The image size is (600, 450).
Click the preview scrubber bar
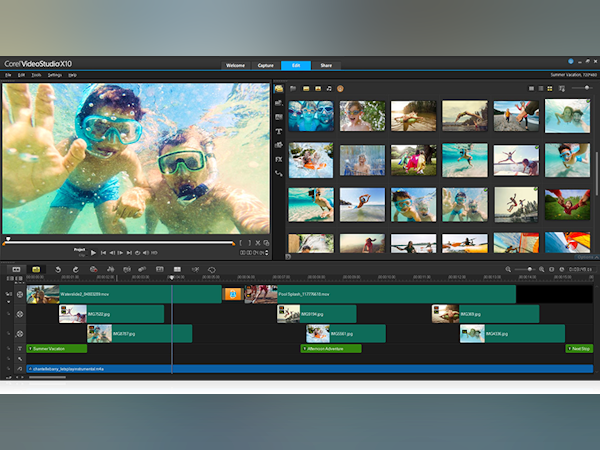[x=119, y=242]
